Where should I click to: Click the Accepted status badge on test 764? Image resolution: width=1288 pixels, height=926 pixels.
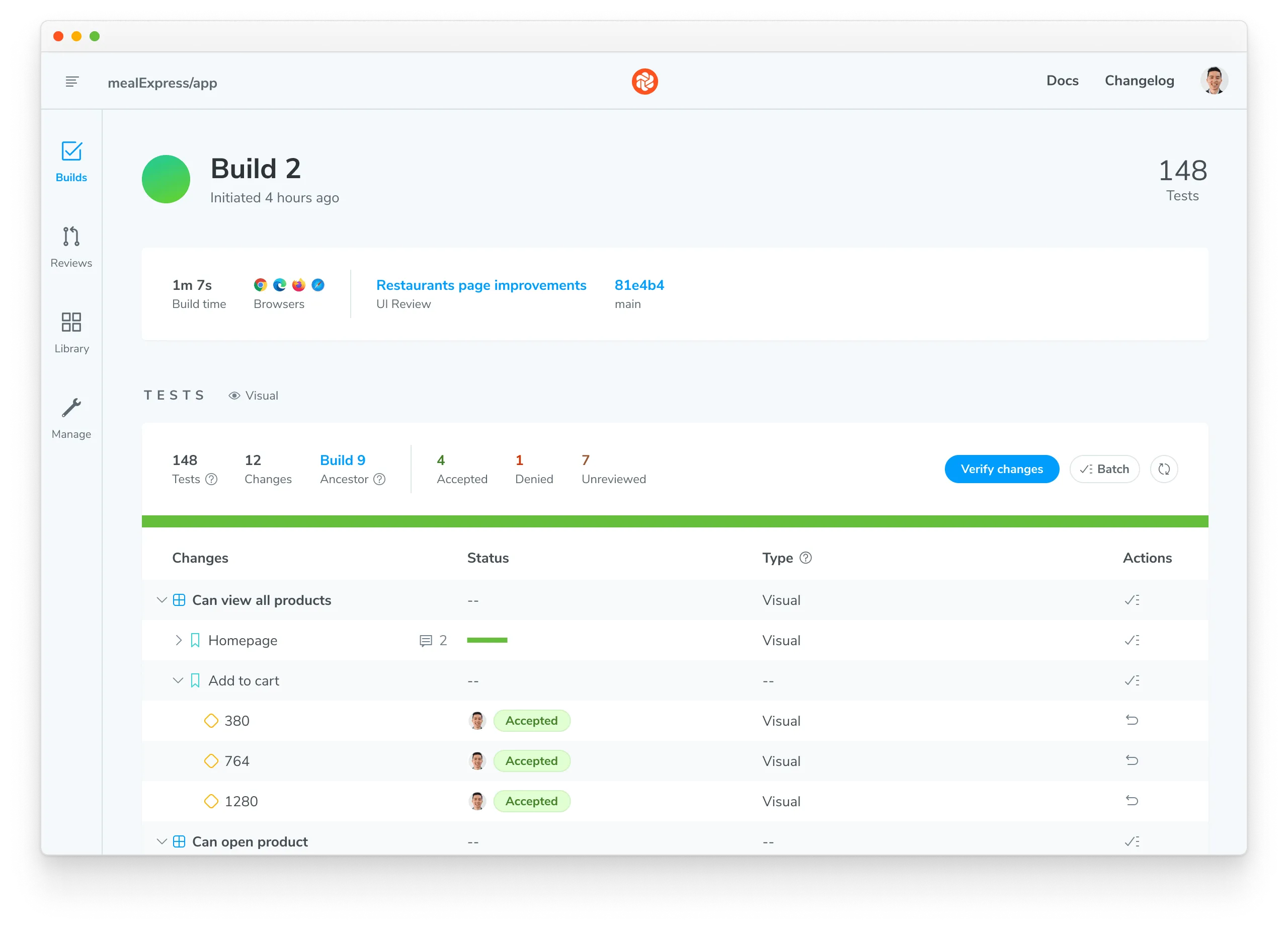pos(532,761)
